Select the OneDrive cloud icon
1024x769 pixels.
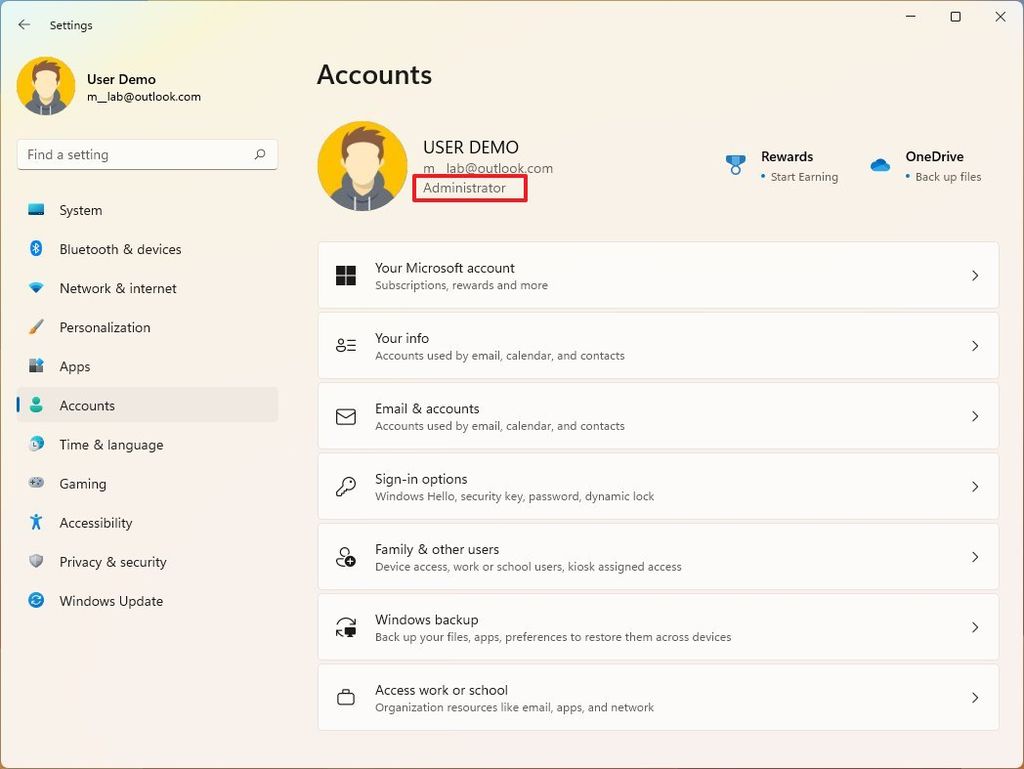pos(880,163)
